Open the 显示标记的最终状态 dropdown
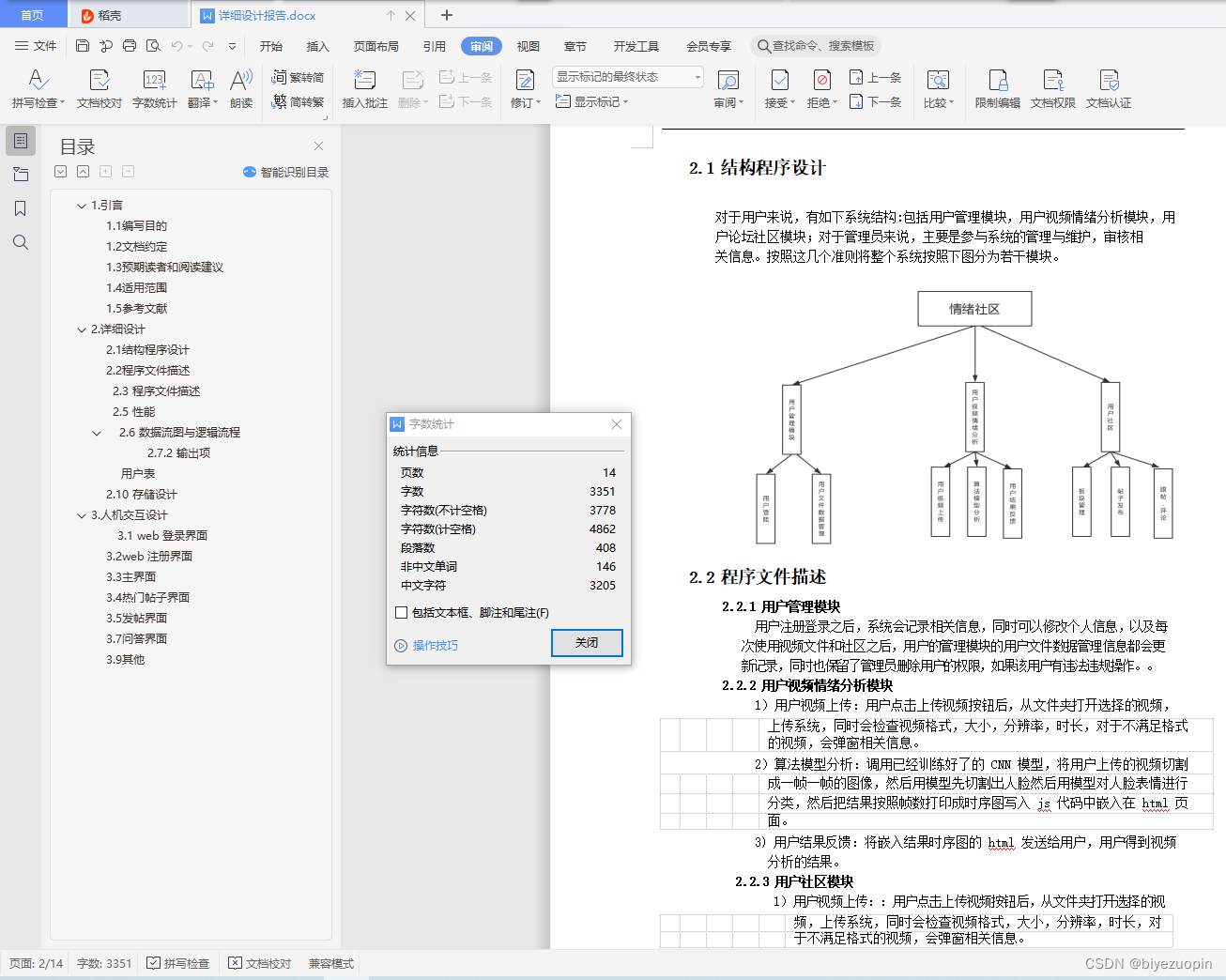 (x=628, y=77)
